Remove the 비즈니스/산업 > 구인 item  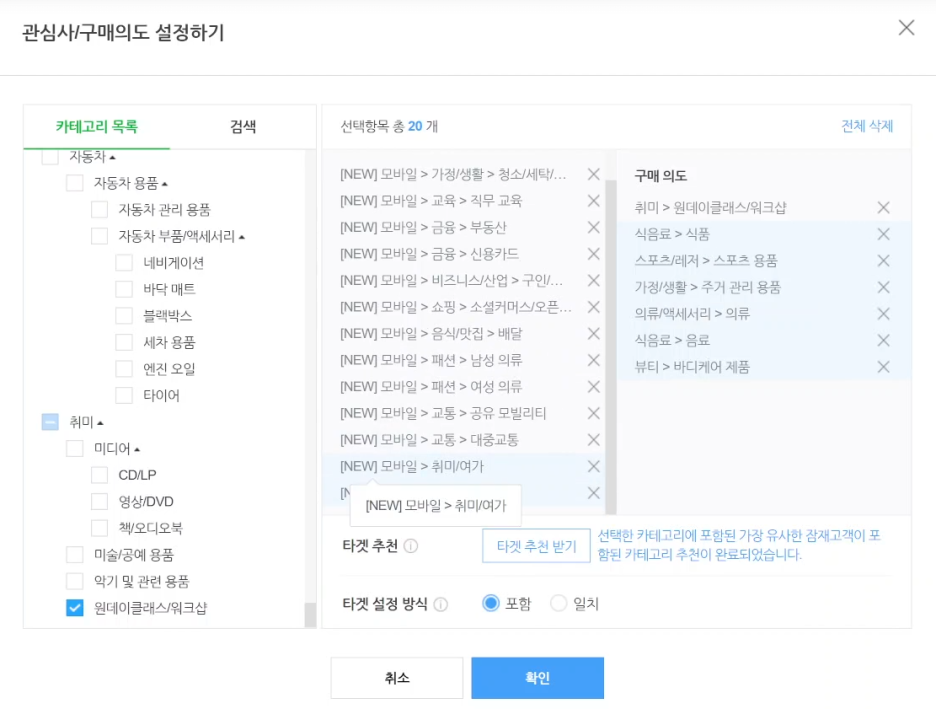tap(593, 280)
